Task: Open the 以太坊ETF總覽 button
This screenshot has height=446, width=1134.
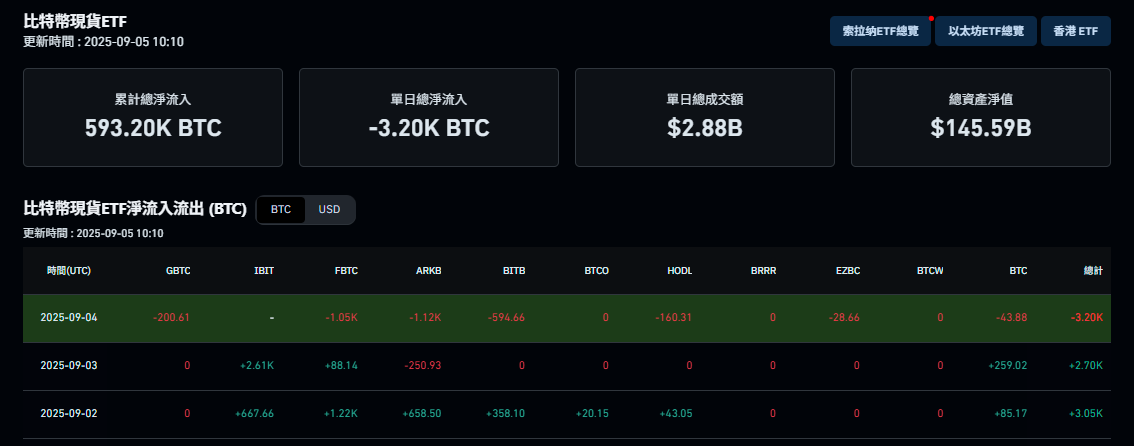Action: 986,31
